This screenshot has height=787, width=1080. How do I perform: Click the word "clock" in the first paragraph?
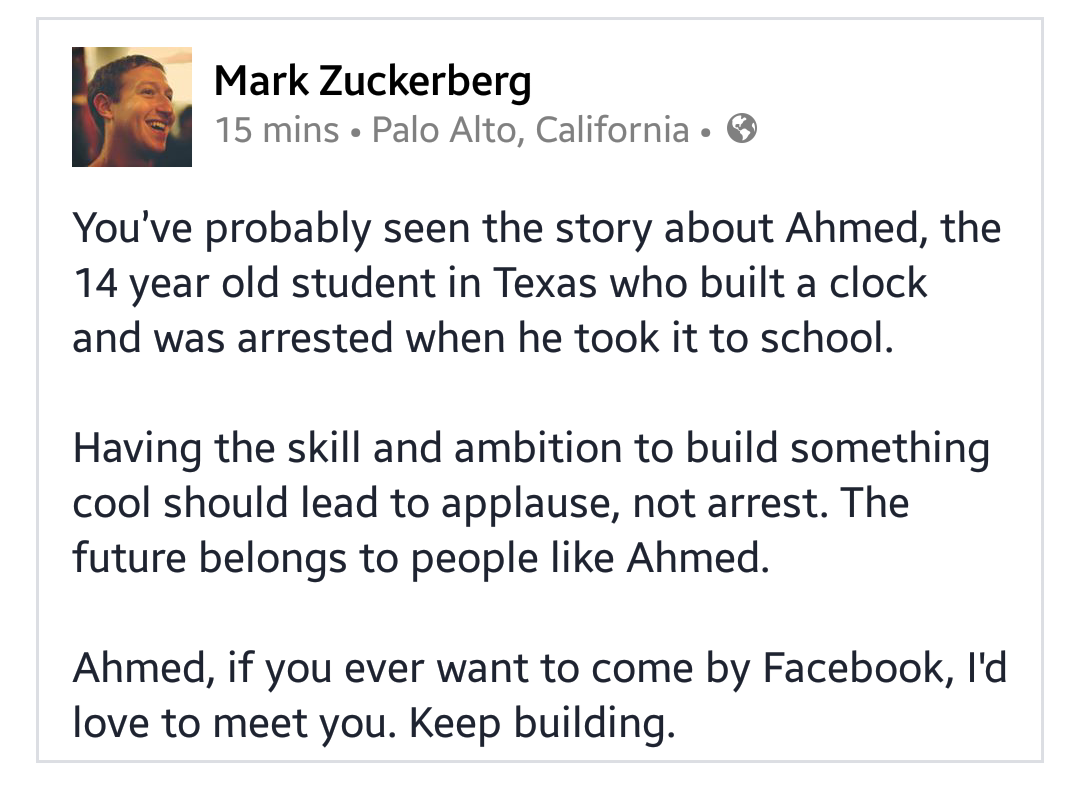click(x=878, y=283)
